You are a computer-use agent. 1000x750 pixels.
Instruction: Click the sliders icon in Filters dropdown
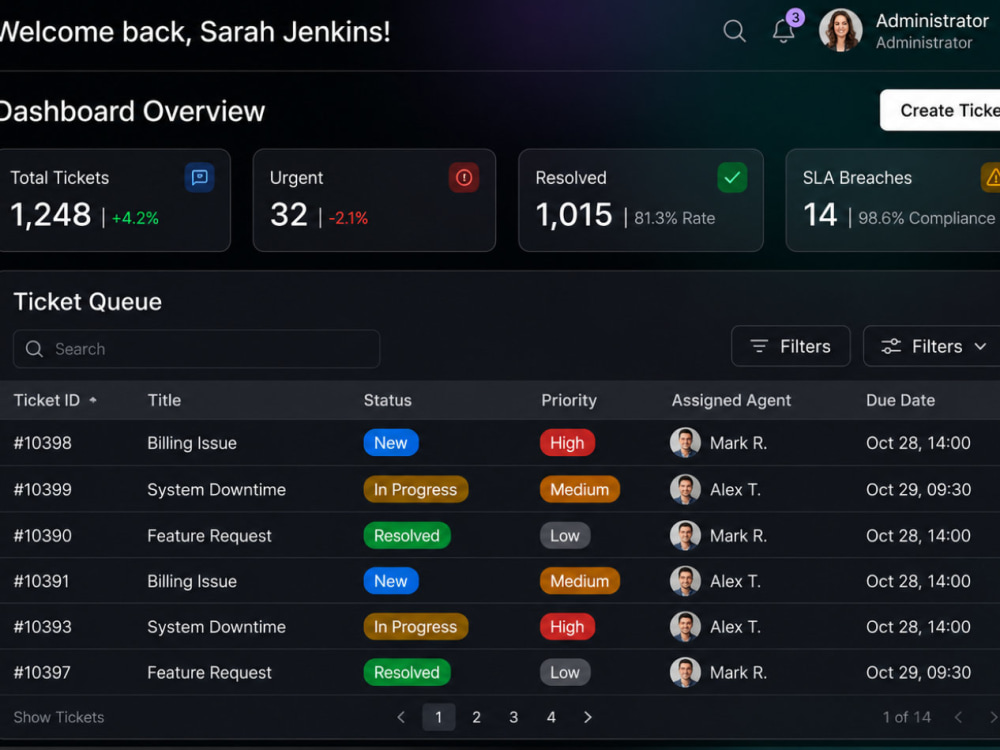coord(891,346)
